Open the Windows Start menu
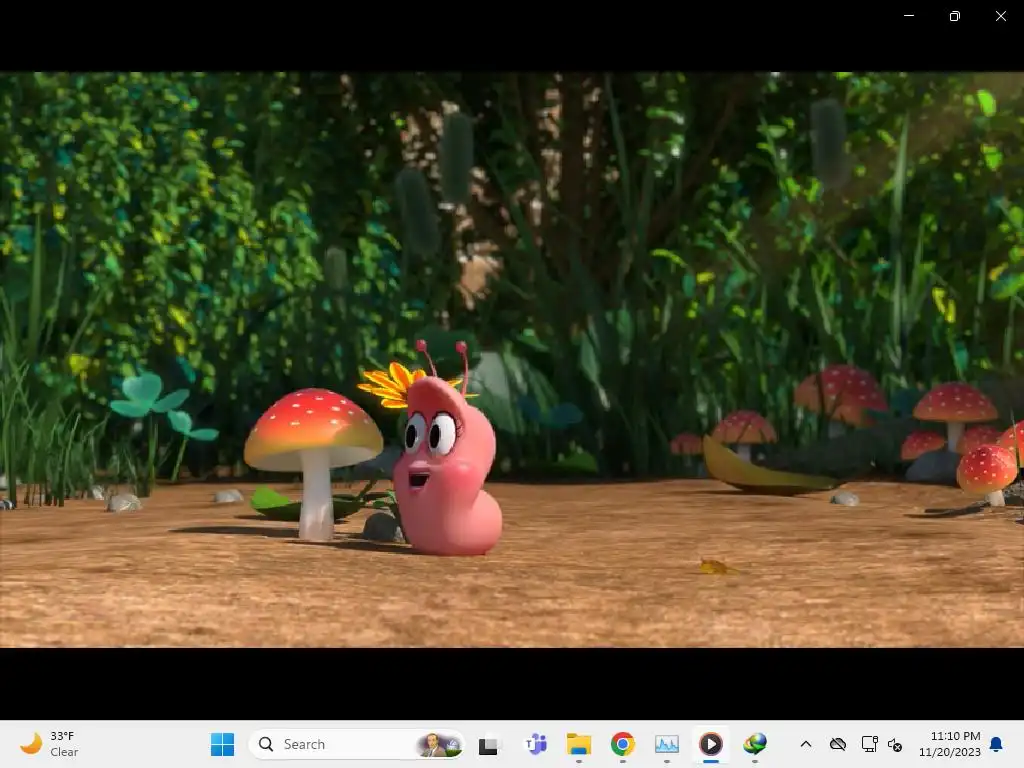This screenshot has width=1024, height=768. tap(222, 744)
